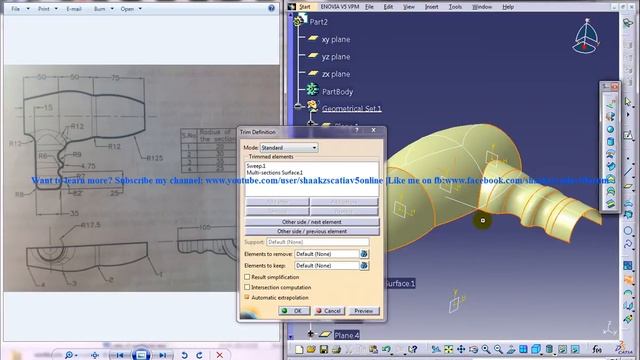Viewport: 640px width, 360px height.
Task: Click the Rotate view icon
Action: point(473,349)
